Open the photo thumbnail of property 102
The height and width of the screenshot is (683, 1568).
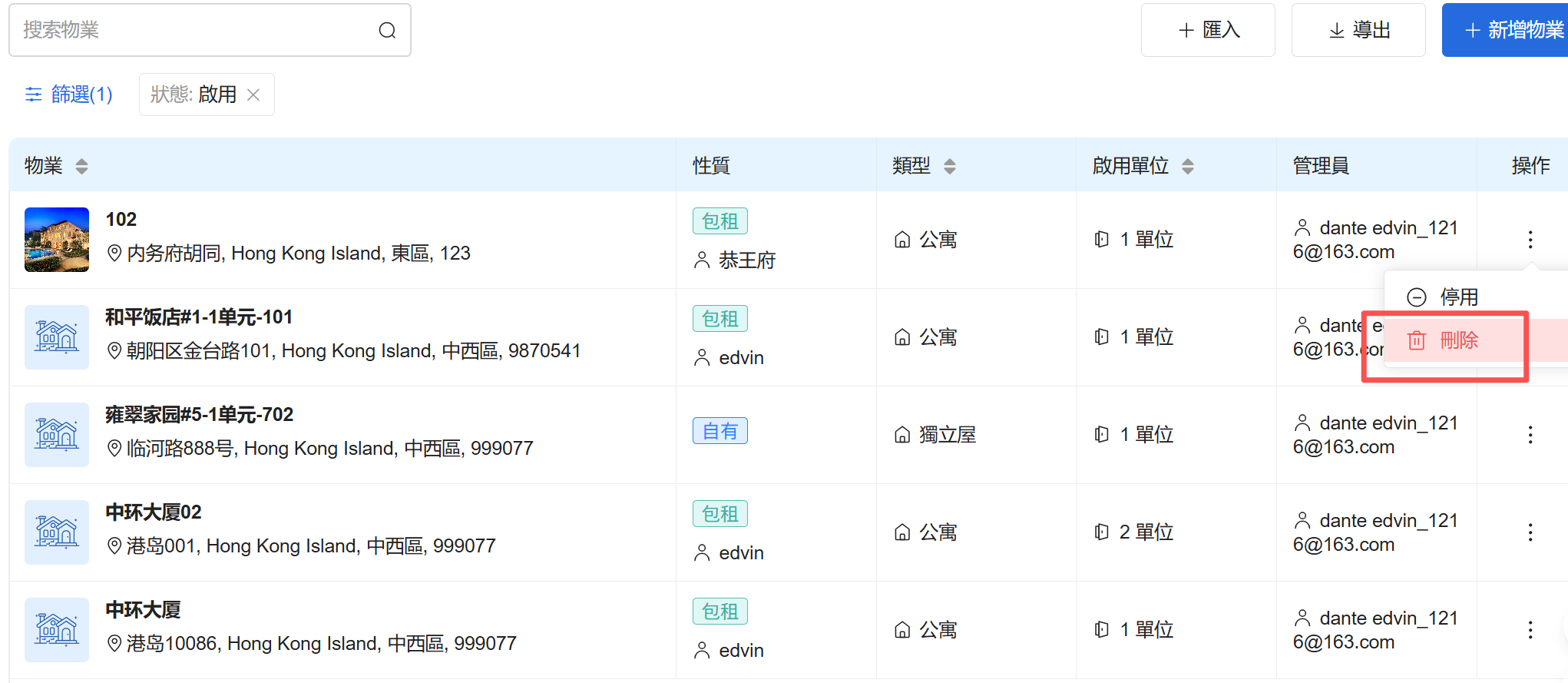point(57,240)
